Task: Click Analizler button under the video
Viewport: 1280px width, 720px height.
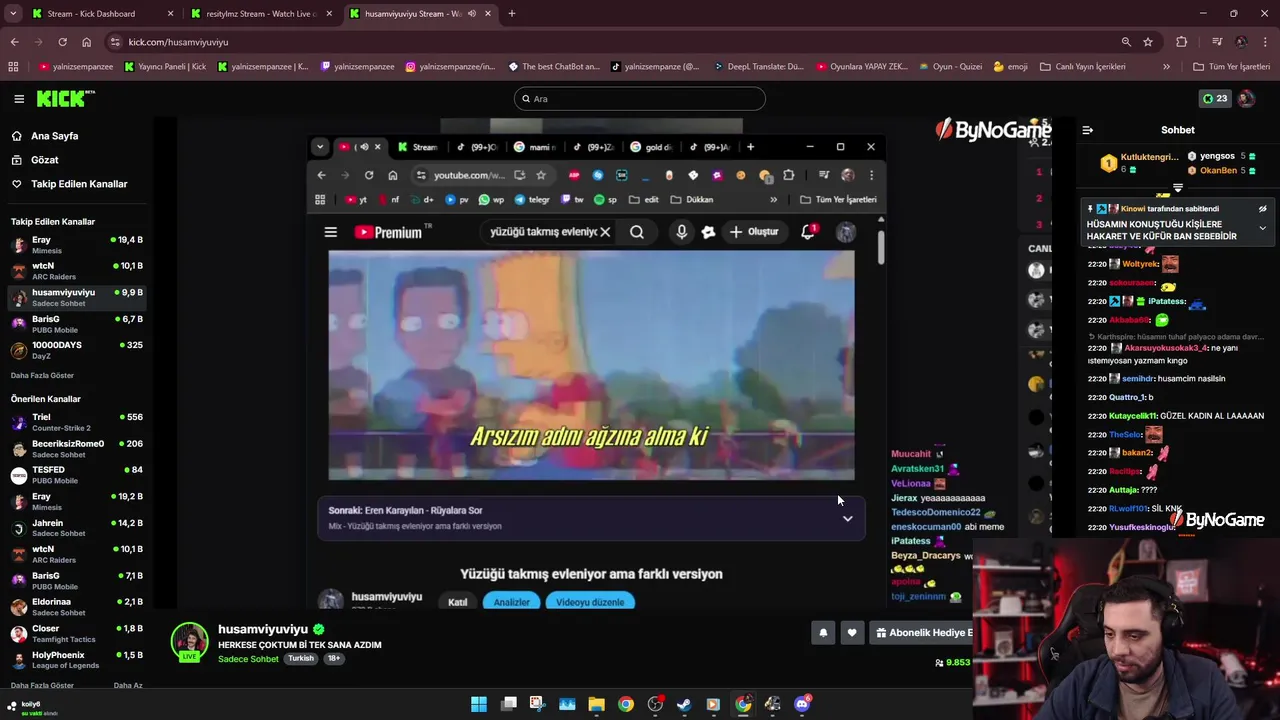Action: (511, 602)
